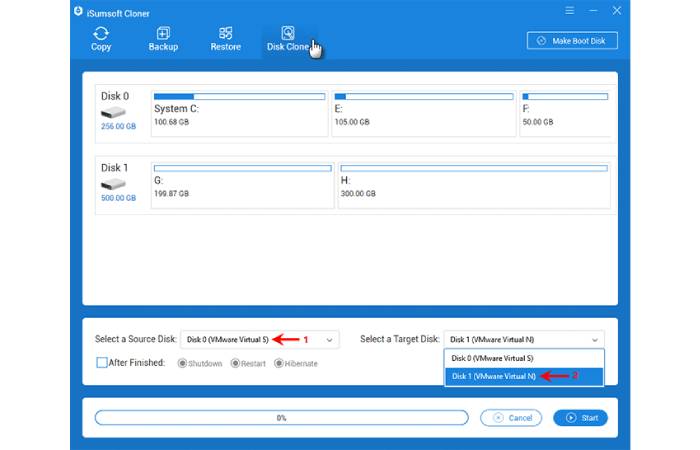Choose Disk 0 (VMware Virtual S) in target list
This screenshot has width=700, height=450.
point(524,358)
